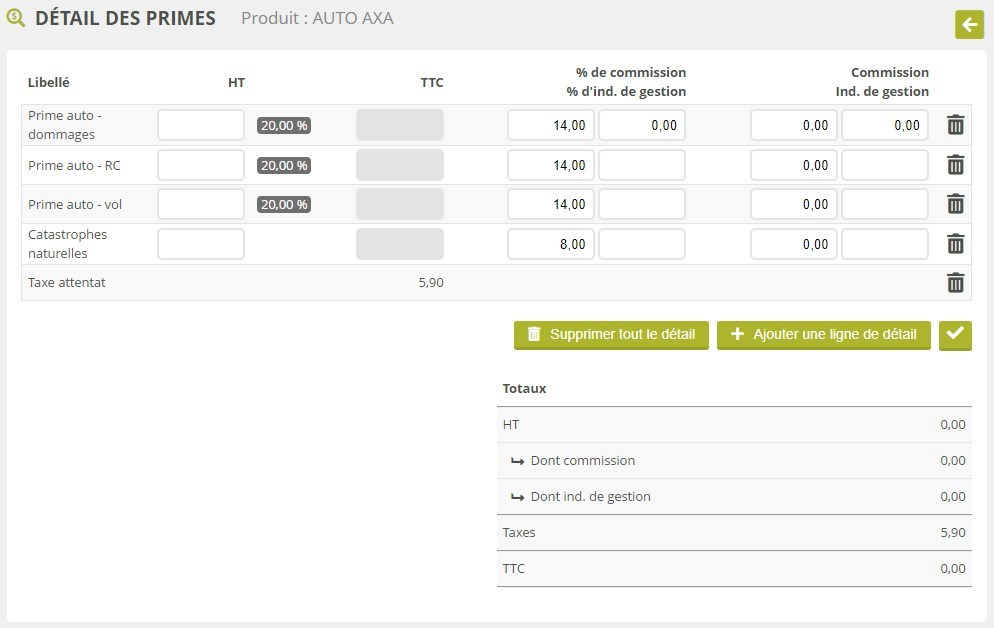994x628 pixels.
Task: Click the 20,00 % tax badge on RC row
Action: point(284,165)
